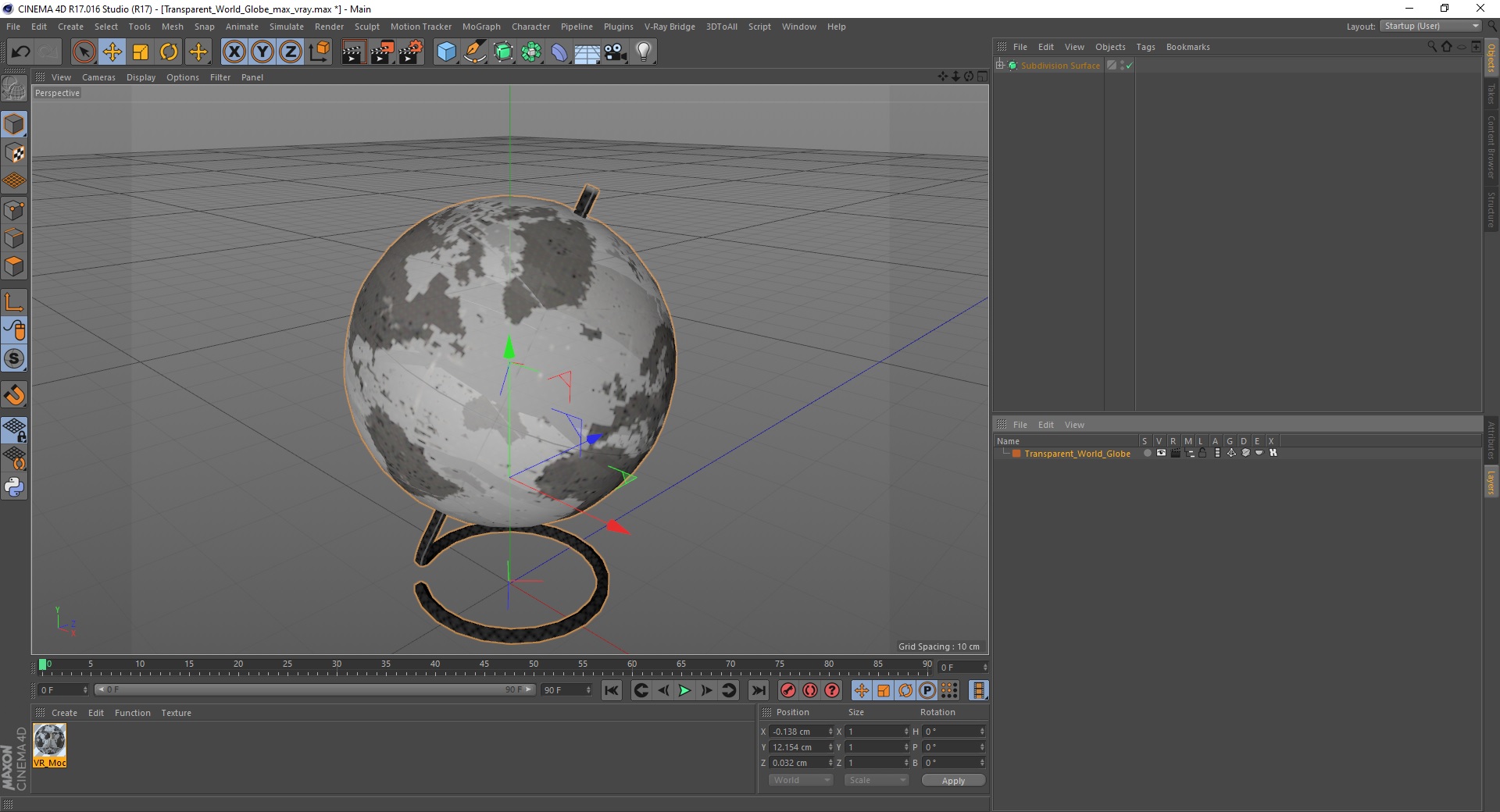Screen dimensions: 1500x812
Task: Click the Undo arrow icon
Action: point(20,52)
